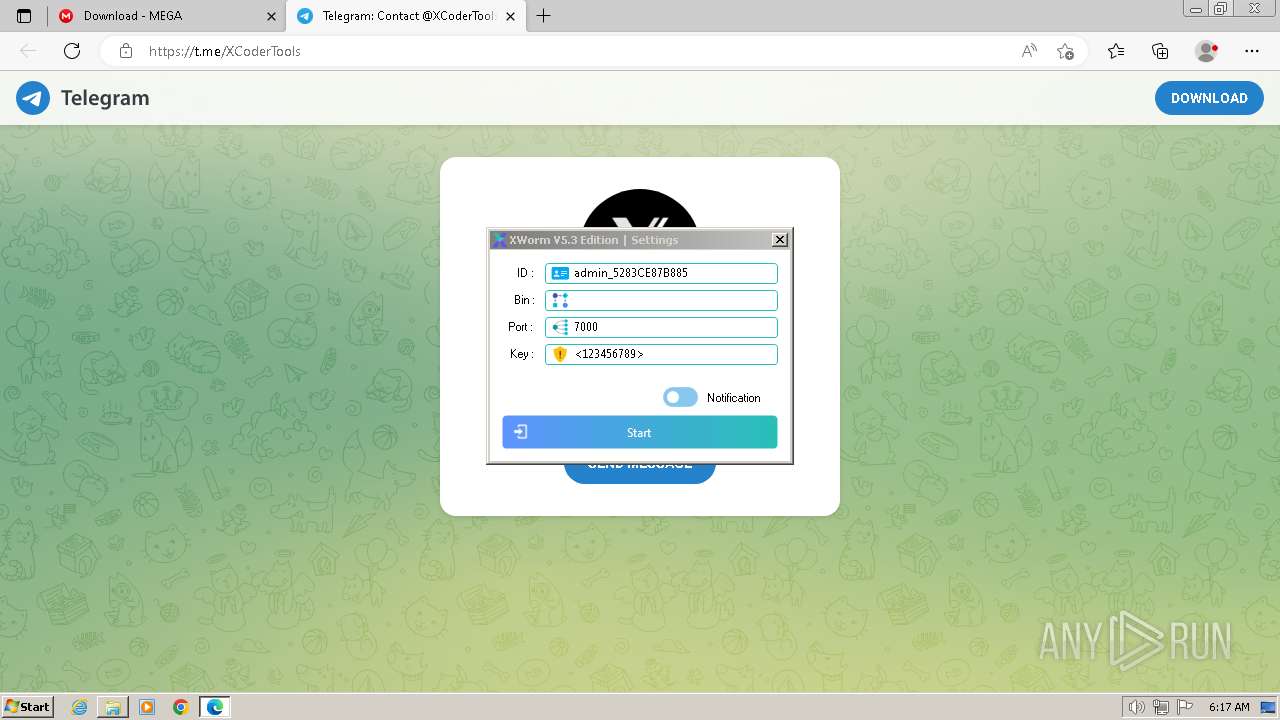This screenshot has height=720, width=1280.
Task: Click the address bar URL
Action: coord(225,51)
